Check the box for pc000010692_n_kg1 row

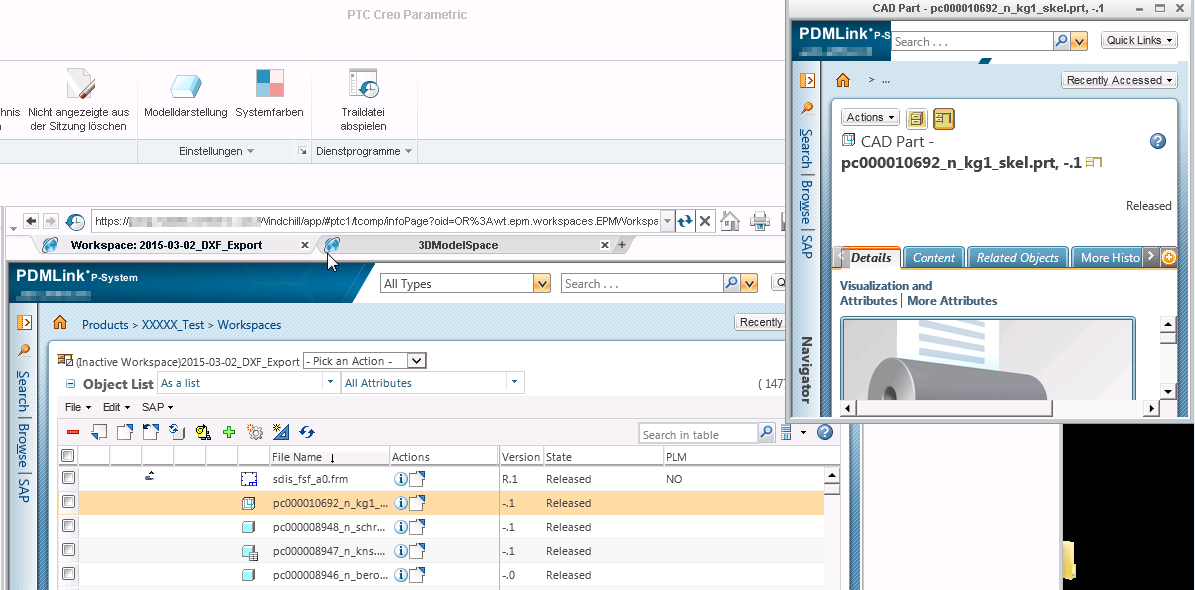[x=69, y=502]
